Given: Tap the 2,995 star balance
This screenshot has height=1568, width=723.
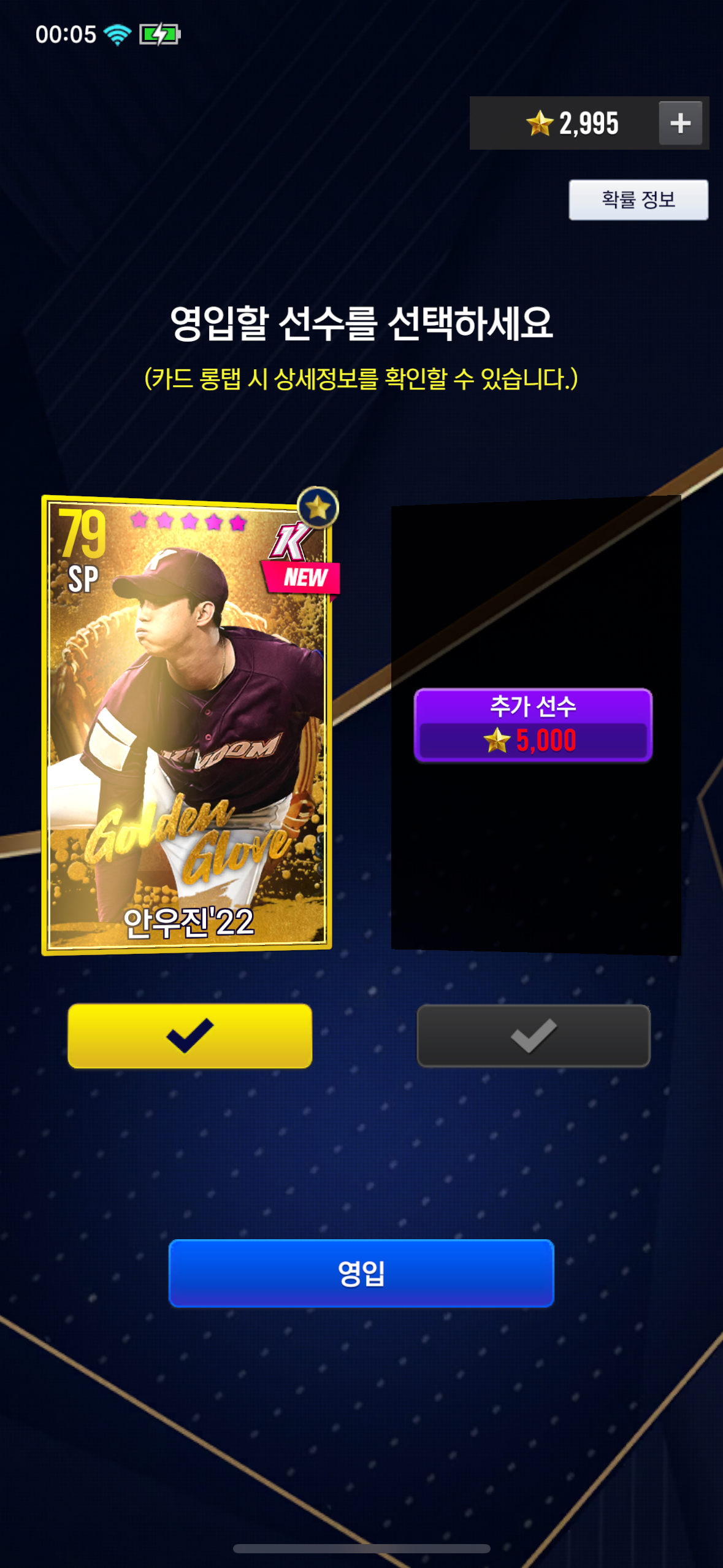Looking at the screenshot, I should coord(589,123).
